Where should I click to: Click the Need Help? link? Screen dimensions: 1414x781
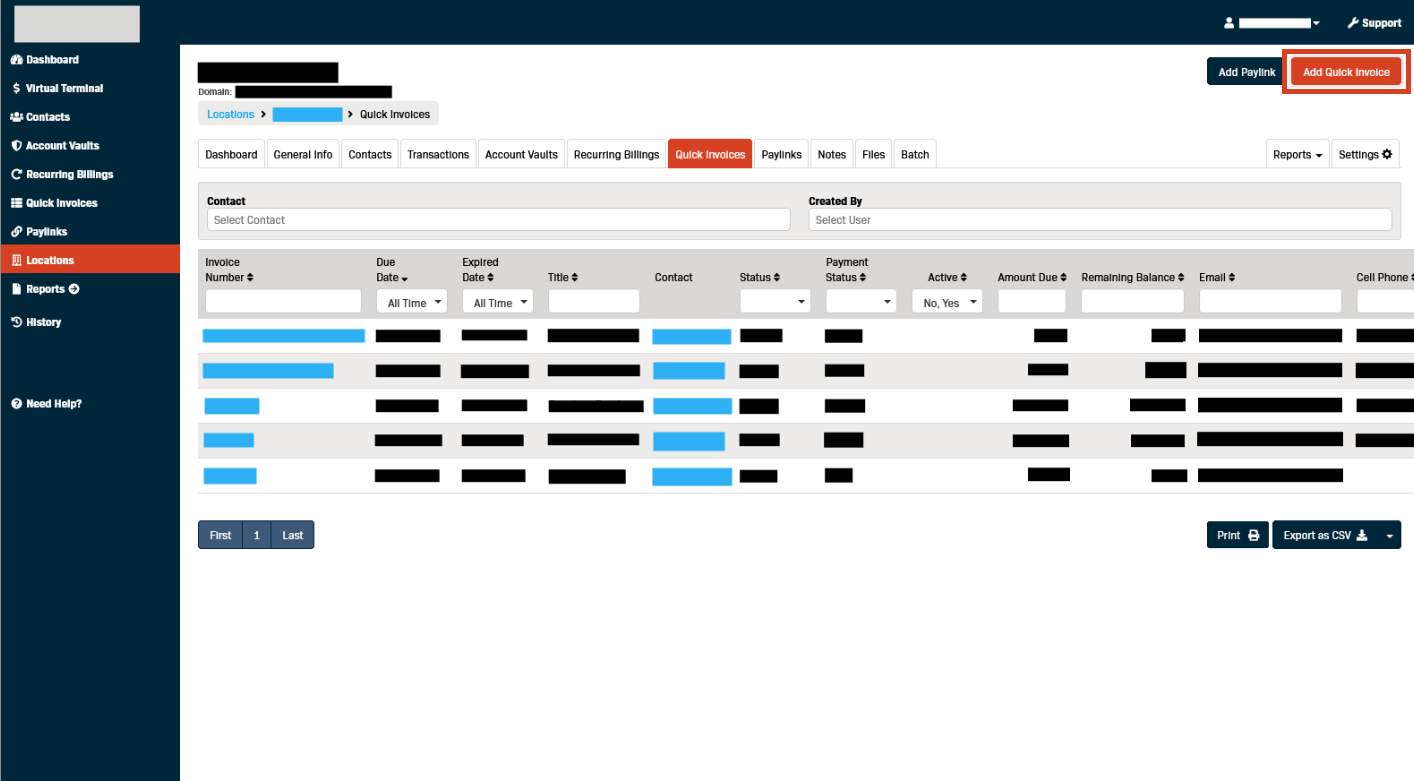click(x=46, y=404)
